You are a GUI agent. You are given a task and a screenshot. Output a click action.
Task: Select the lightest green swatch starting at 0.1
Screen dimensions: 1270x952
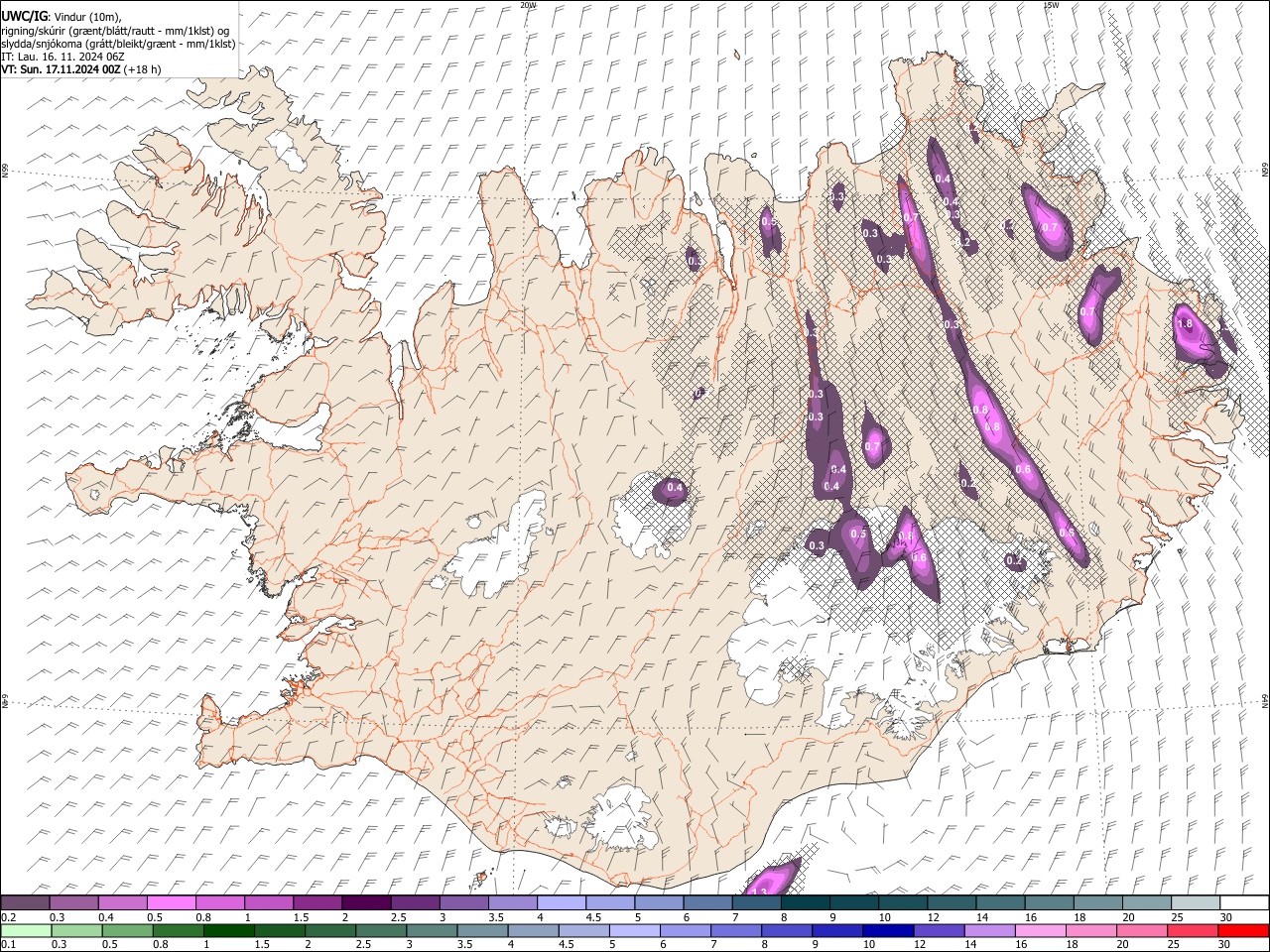27,930
